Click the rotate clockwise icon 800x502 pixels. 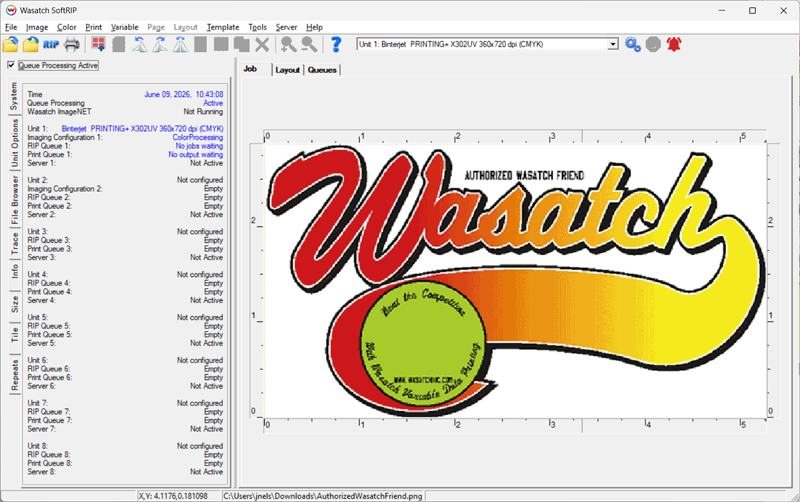[x=160, y=44]
